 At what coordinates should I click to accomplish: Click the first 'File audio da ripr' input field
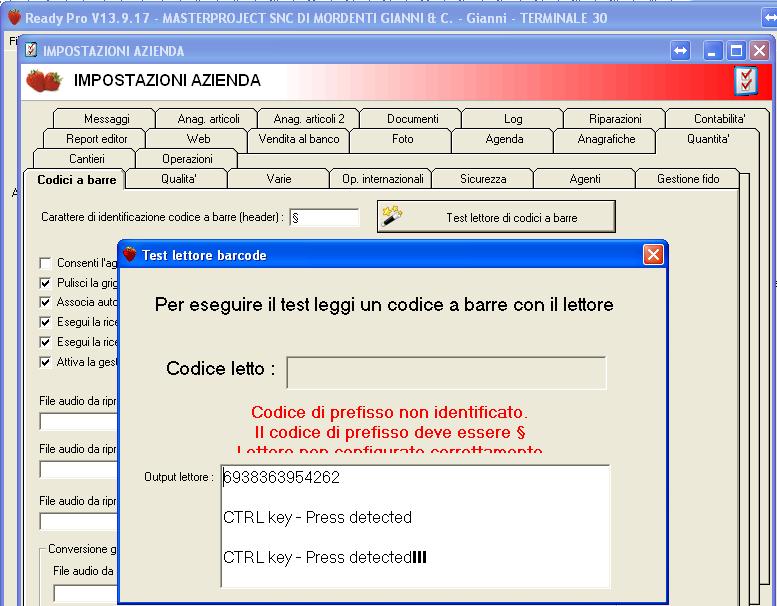78,422
